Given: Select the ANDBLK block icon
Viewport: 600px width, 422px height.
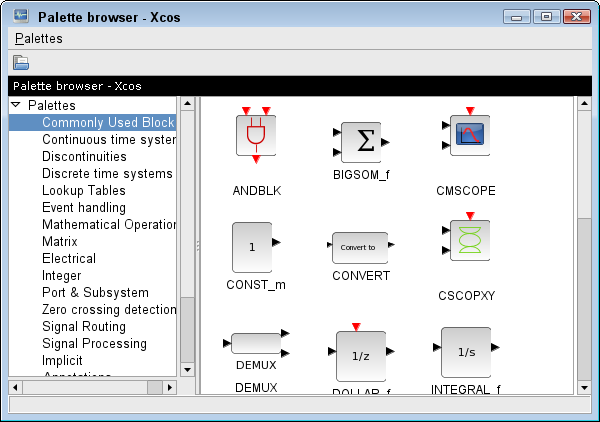Looking at the screenshot, I should pos(256,135).
